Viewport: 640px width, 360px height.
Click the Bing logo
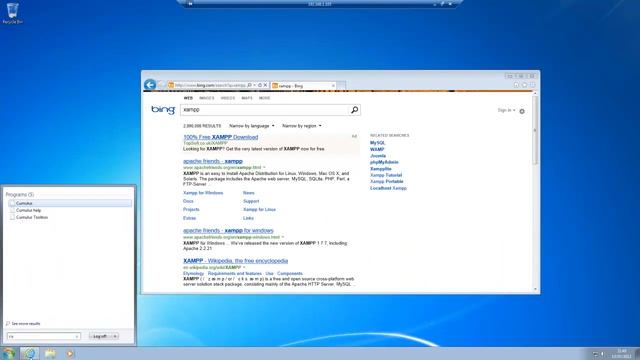coord(163,109)
